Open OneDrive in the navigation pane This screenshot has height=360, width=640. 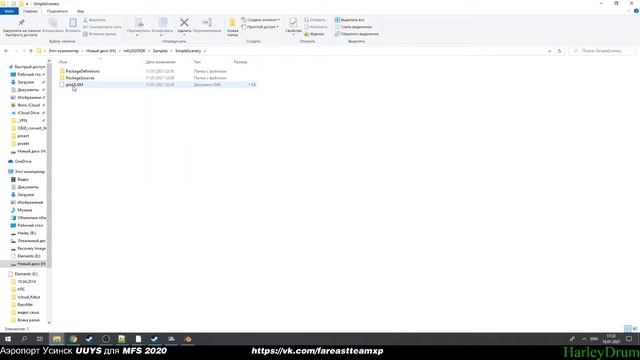coord(23,162)
